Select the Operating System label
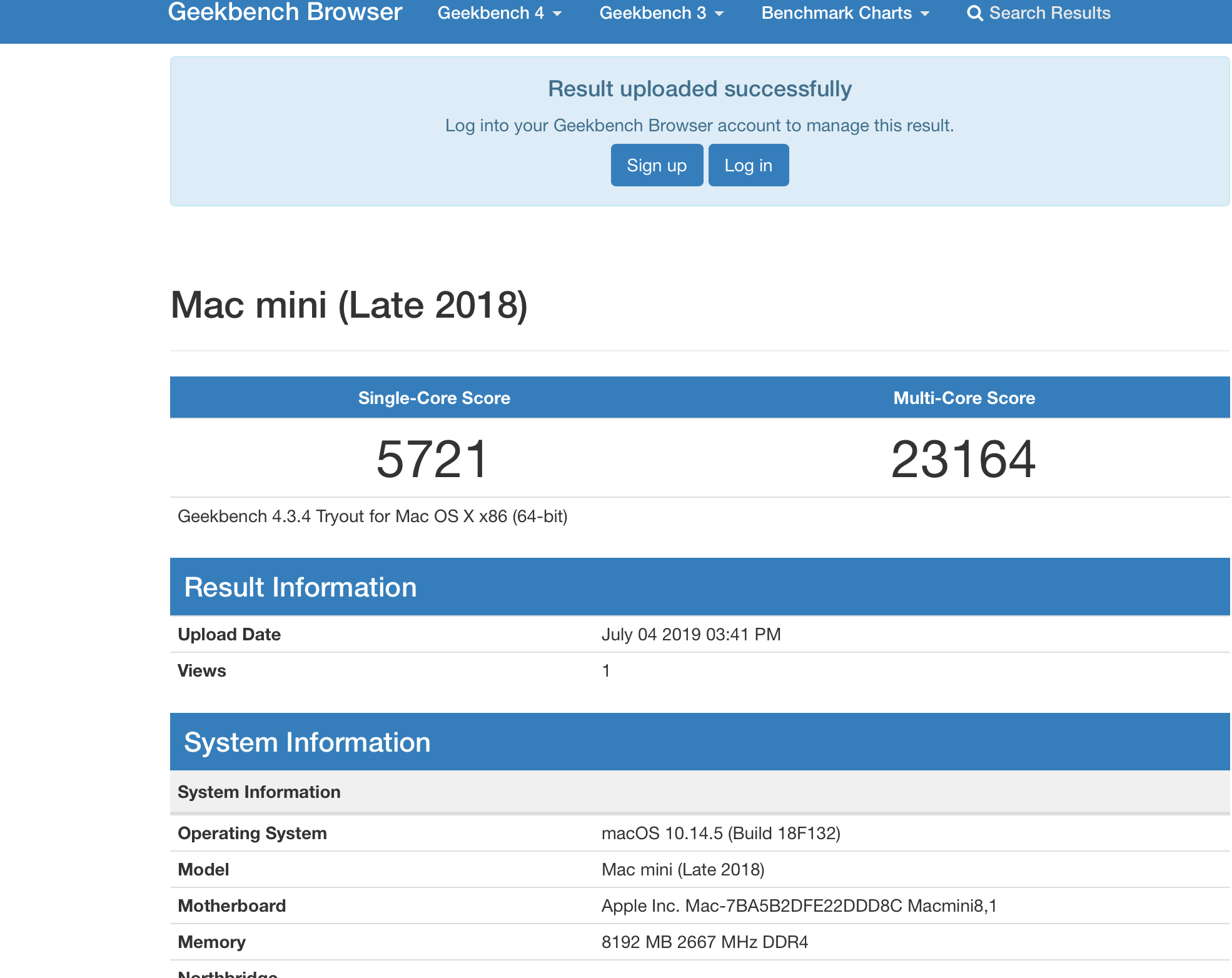 [252, 834]
